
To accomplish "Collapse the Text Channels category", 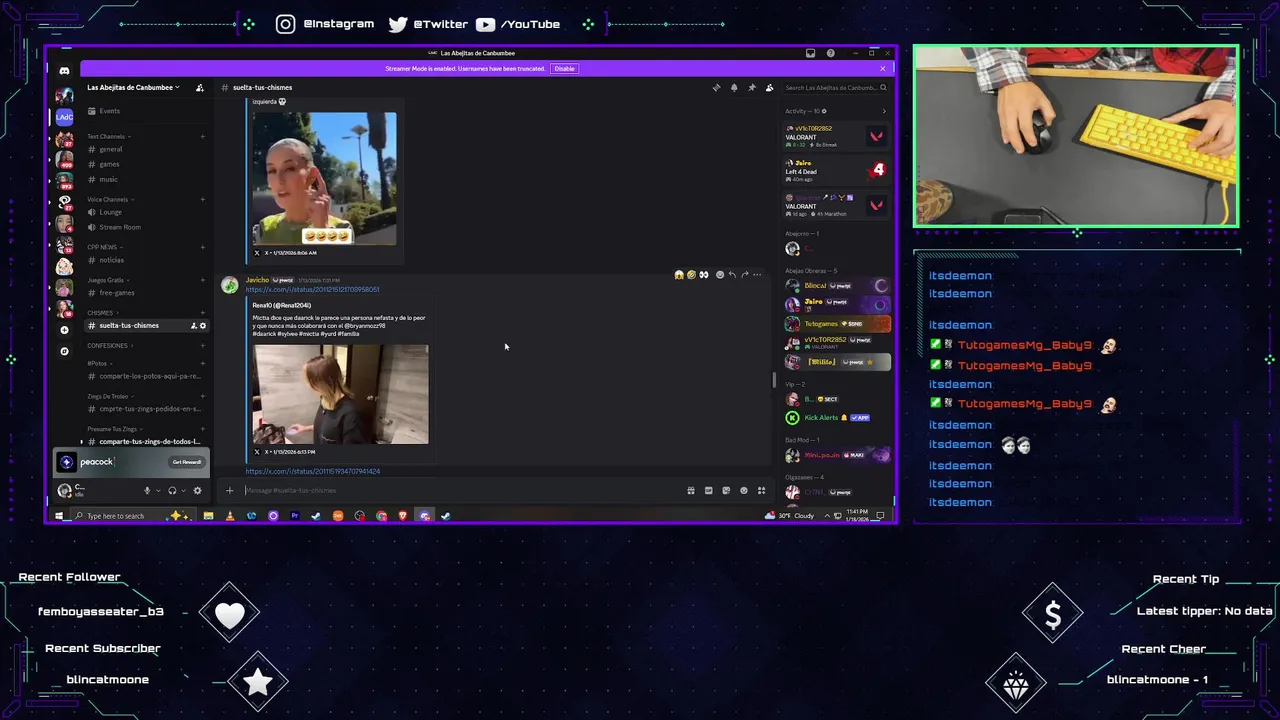I will 109,136.
